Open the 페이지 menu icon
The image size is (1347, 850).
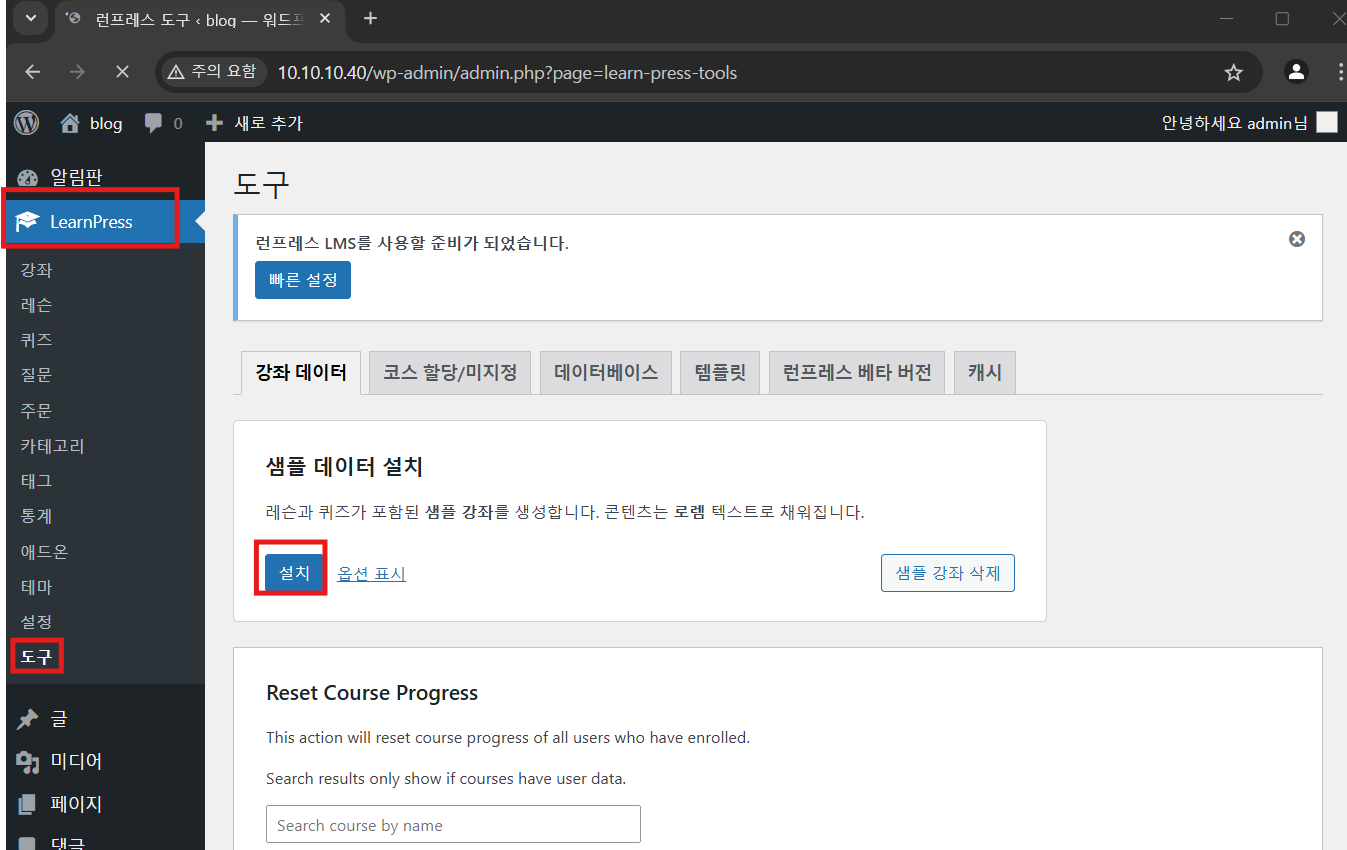pyautogui.click(x=27, y=804)
